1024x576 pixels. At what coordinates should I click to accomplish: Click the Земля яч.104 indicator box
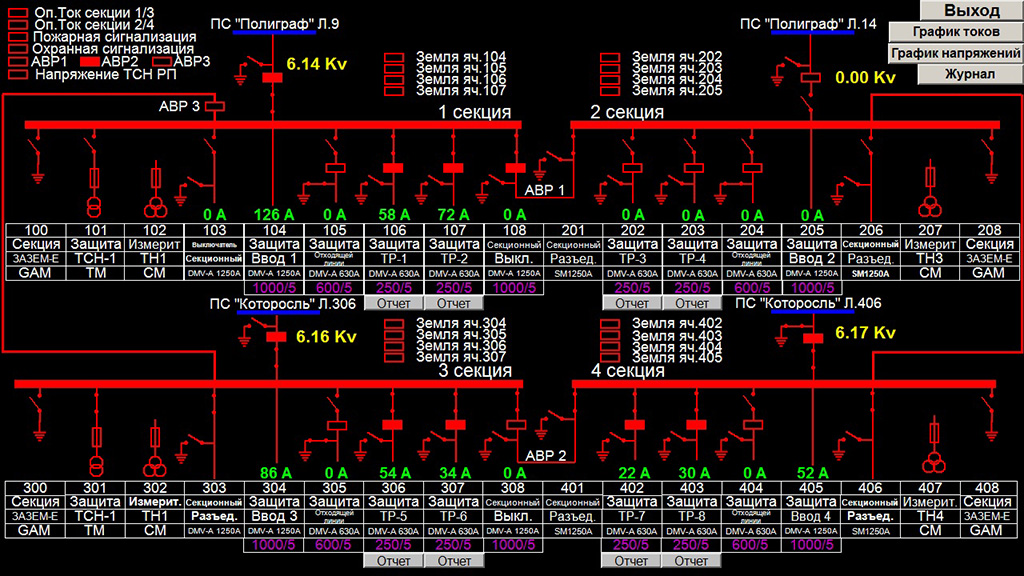point(394,57)
